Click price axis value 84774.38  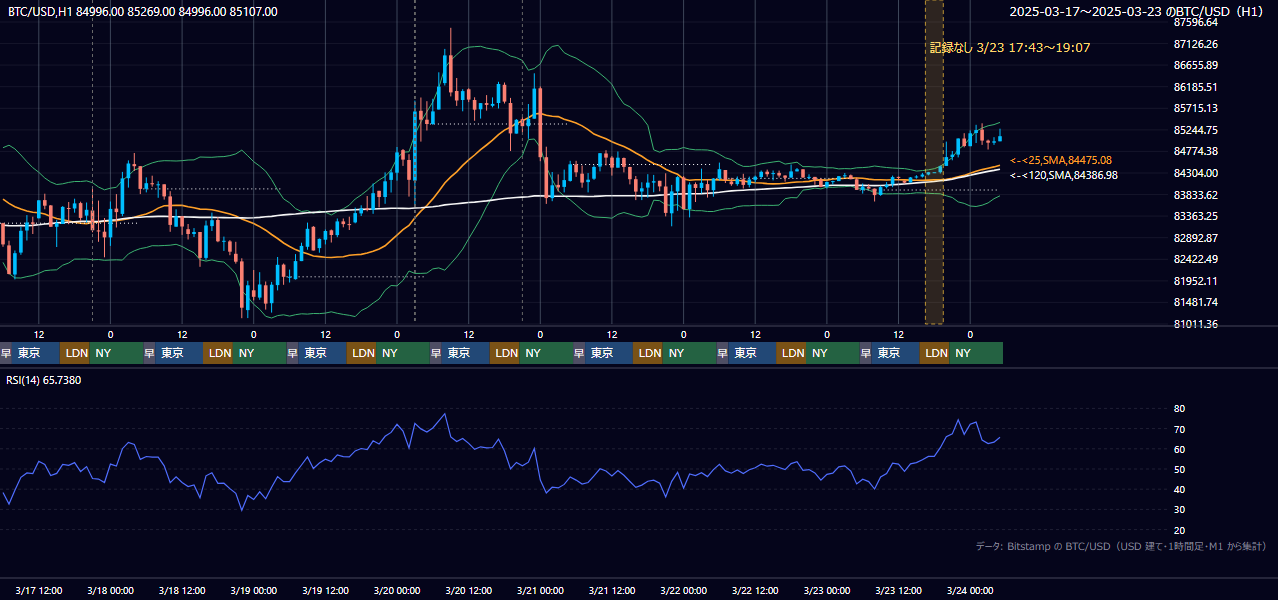click(x=1196, y=151)
